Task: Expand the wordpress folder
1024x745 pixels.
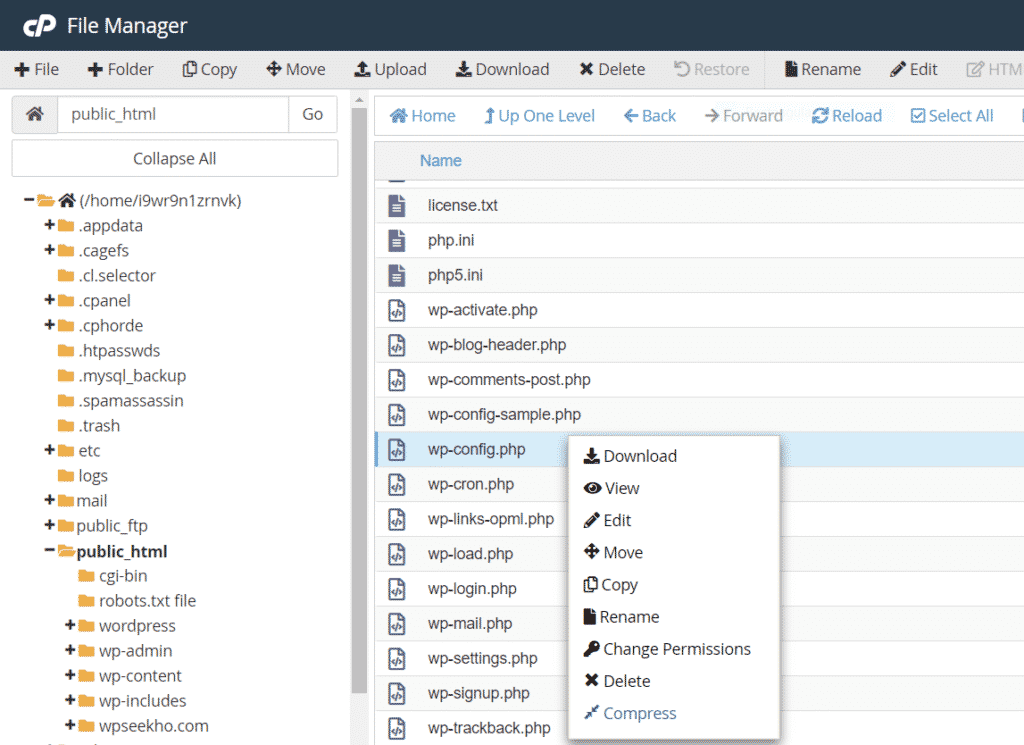Action: point(71,625)
